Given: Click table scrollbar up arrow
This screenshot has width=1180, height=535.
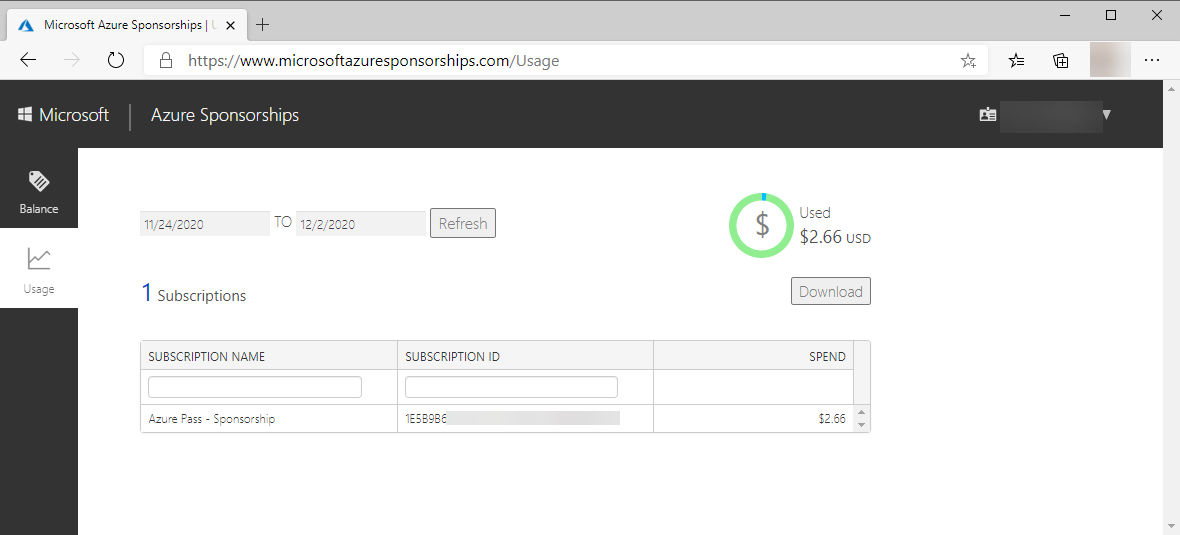Looking at the screenshot, I should 862,412.
